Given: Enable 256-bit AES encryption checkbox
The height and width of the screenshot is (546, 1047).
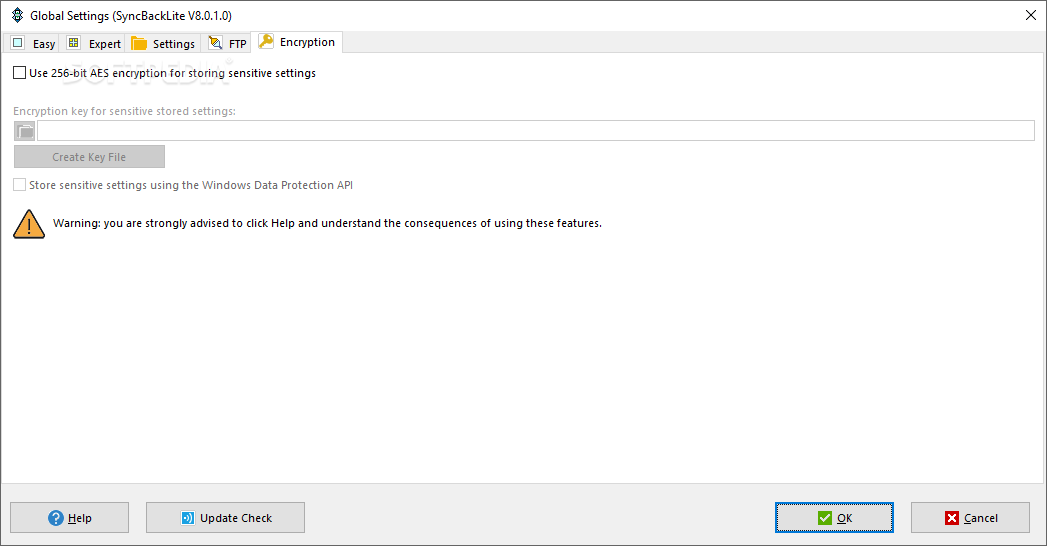Looking at the screenshot, I should [19, 73].
